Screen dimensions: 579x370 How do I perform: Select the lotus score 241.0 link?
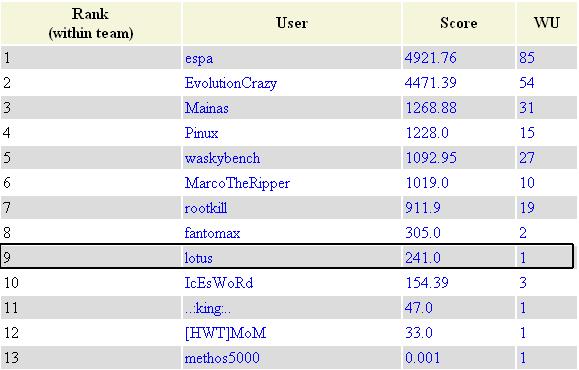pos(423,258)
